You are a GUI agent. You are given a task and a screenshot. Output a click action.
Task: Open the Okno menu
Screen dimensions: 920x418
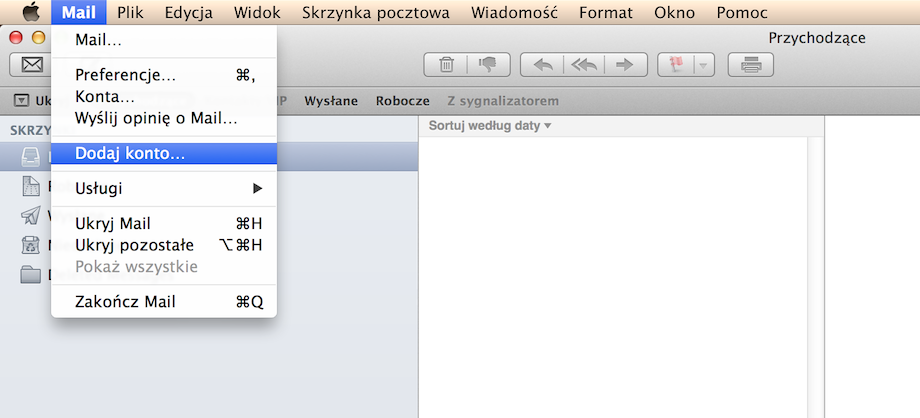tap(674, 12)
